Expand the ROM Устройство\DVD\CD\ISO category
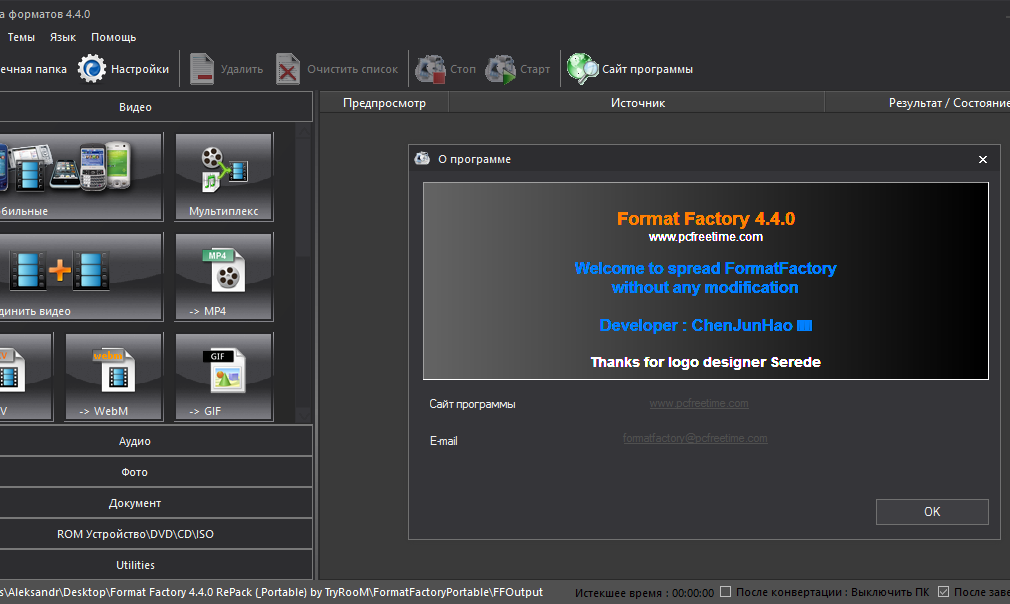Screen dimensions: 1010x604 [x=156, y=534]
